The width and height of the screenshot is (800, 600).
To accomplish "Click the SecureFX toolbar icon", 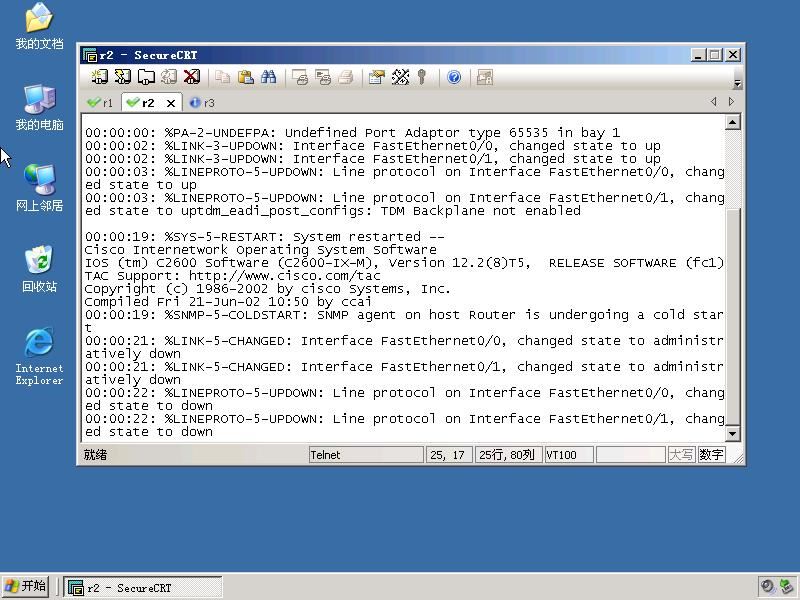I will (x=484, y=77).
